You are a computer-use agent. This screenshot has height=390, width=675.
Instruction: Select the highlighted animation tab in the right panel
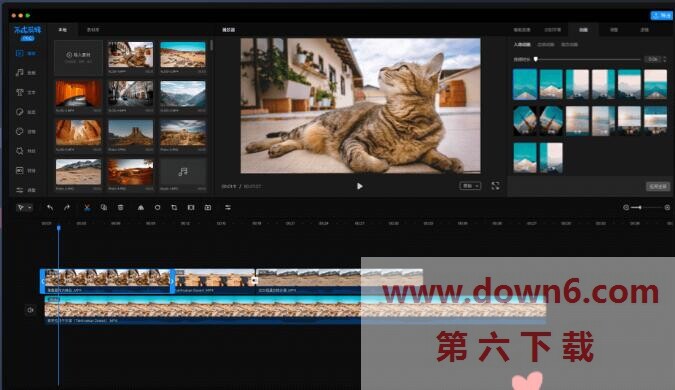coord(583,30)
